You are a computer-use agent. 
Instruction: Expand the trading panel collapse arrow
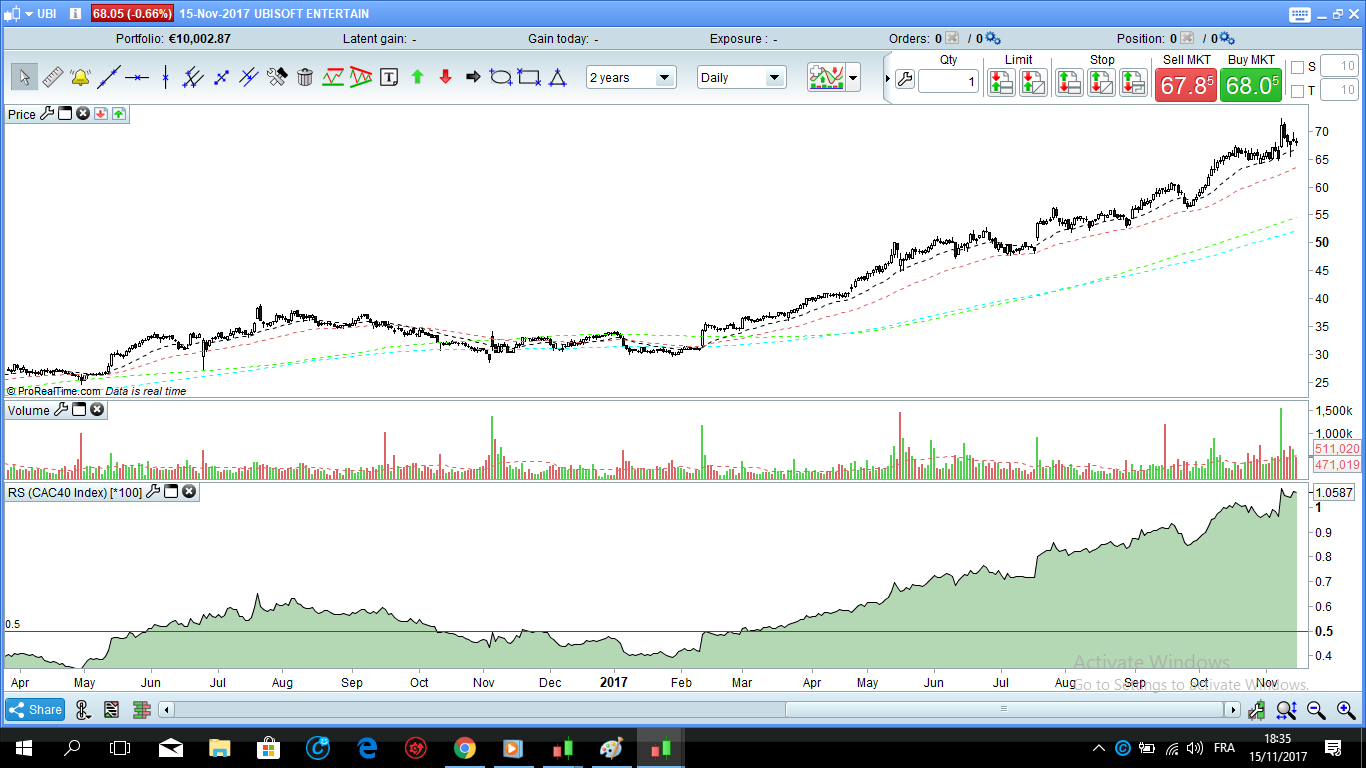click(887, 78)
